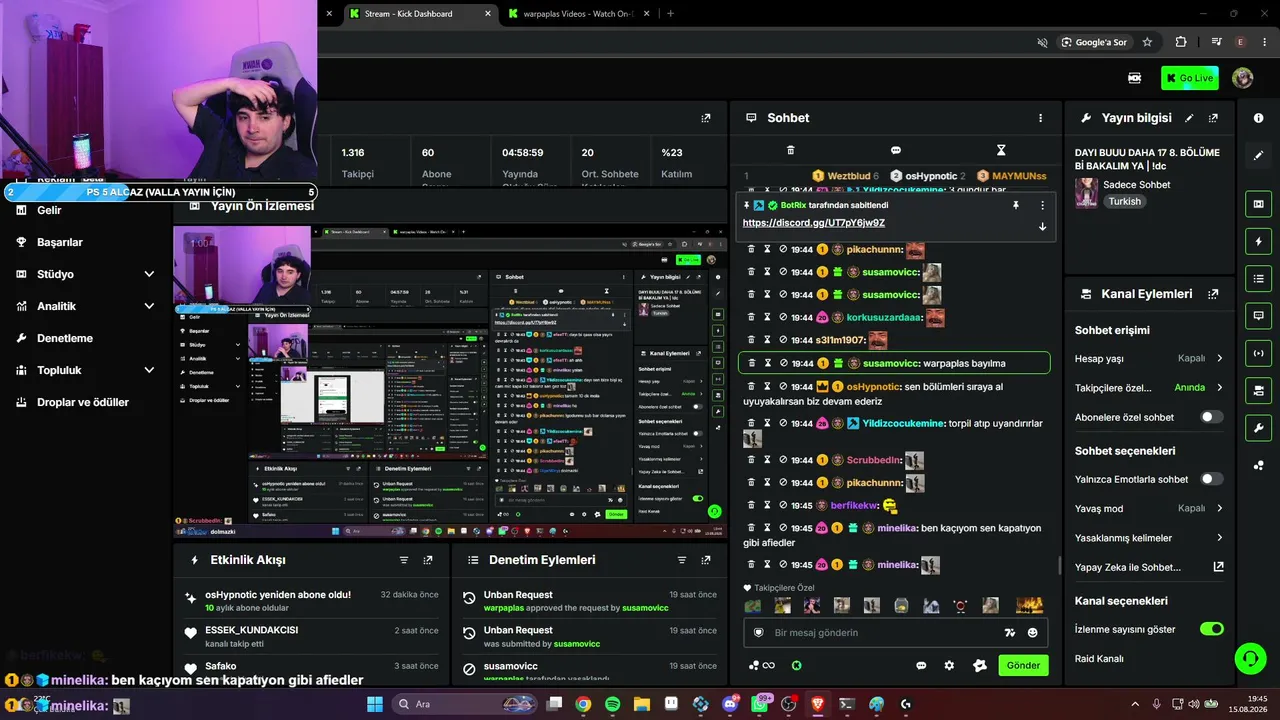1280x720 pixels.
Task: Toggle the broadcast signal widget in the right rail
Action: coord(1258,352)
